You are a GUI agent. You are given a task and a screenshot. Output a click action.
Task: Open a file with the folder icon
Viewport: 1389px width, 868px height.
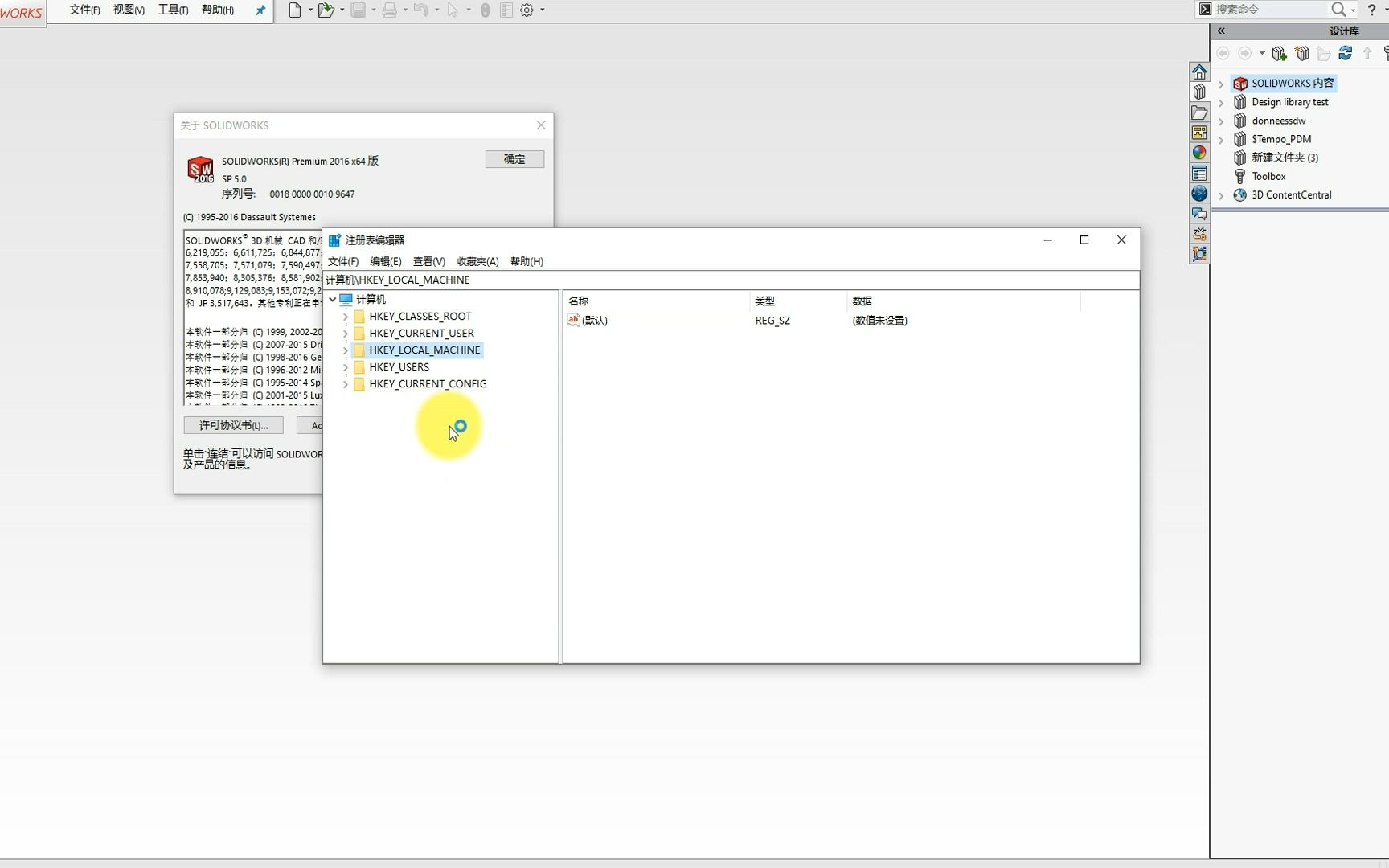tap(326, 10)
